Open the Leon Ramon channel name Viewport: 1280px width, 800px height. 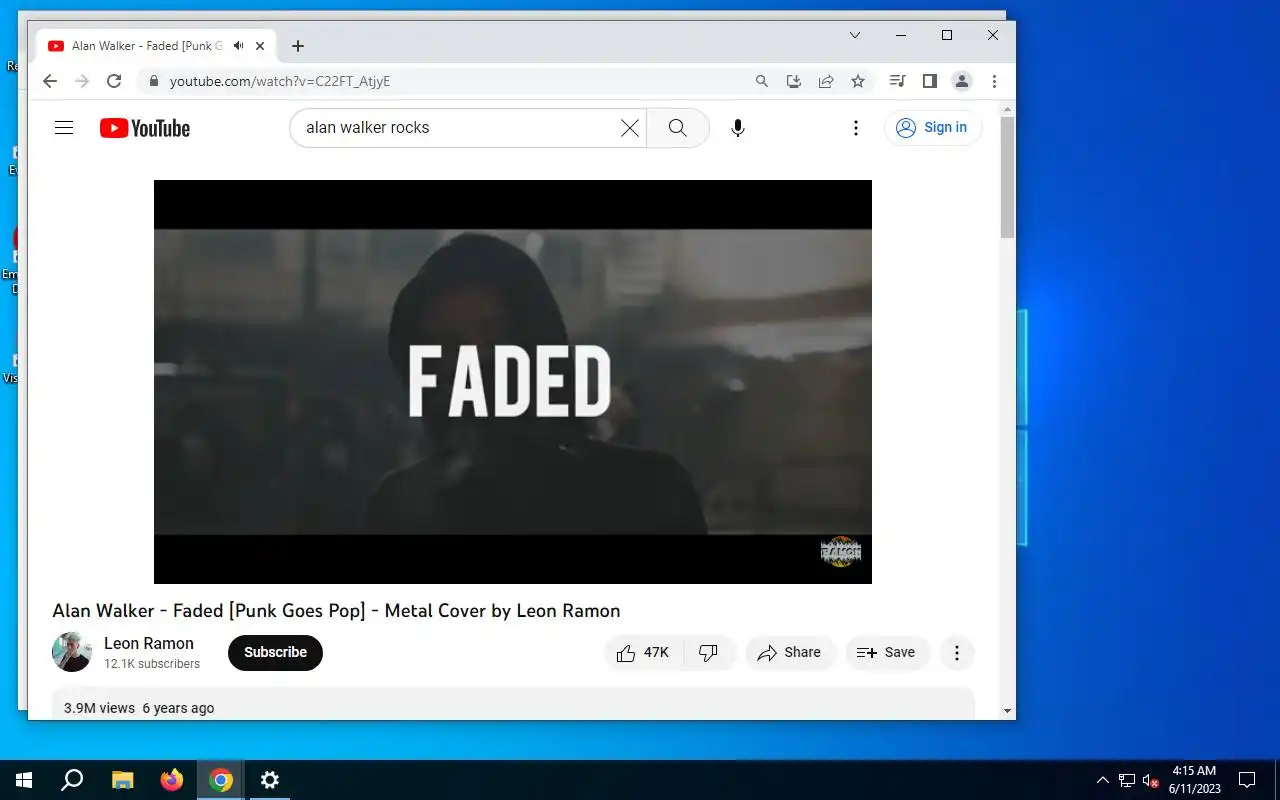[x=149, y=643]
